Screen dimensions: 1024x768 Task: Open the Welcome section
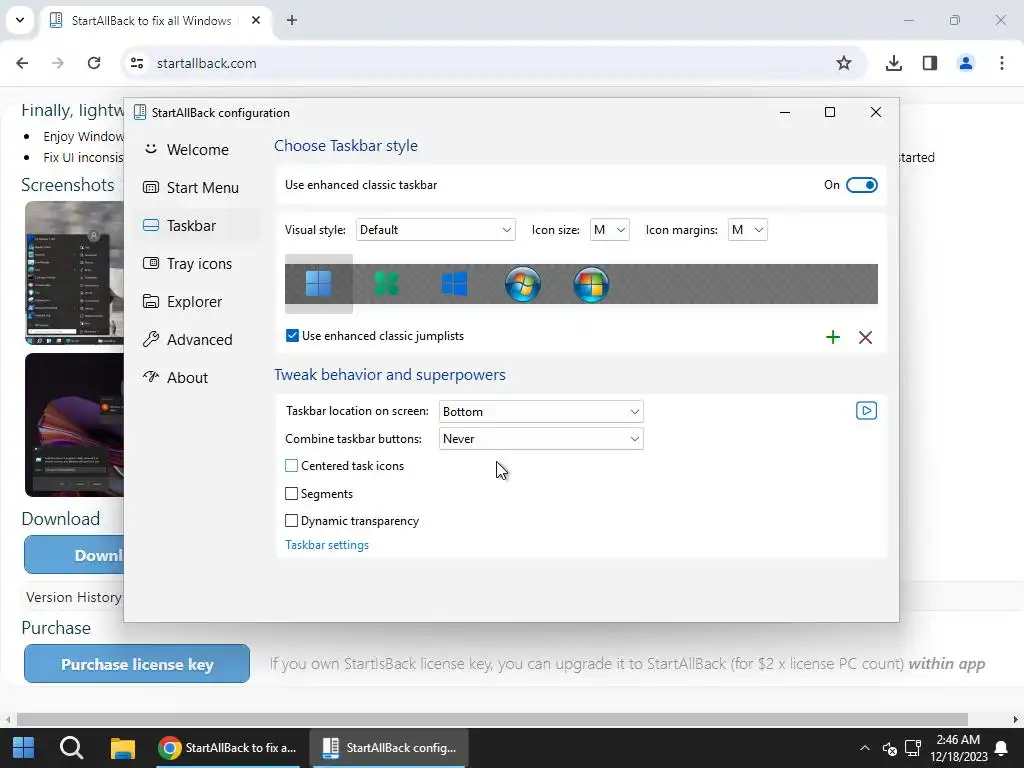click(x=196, y=150)
